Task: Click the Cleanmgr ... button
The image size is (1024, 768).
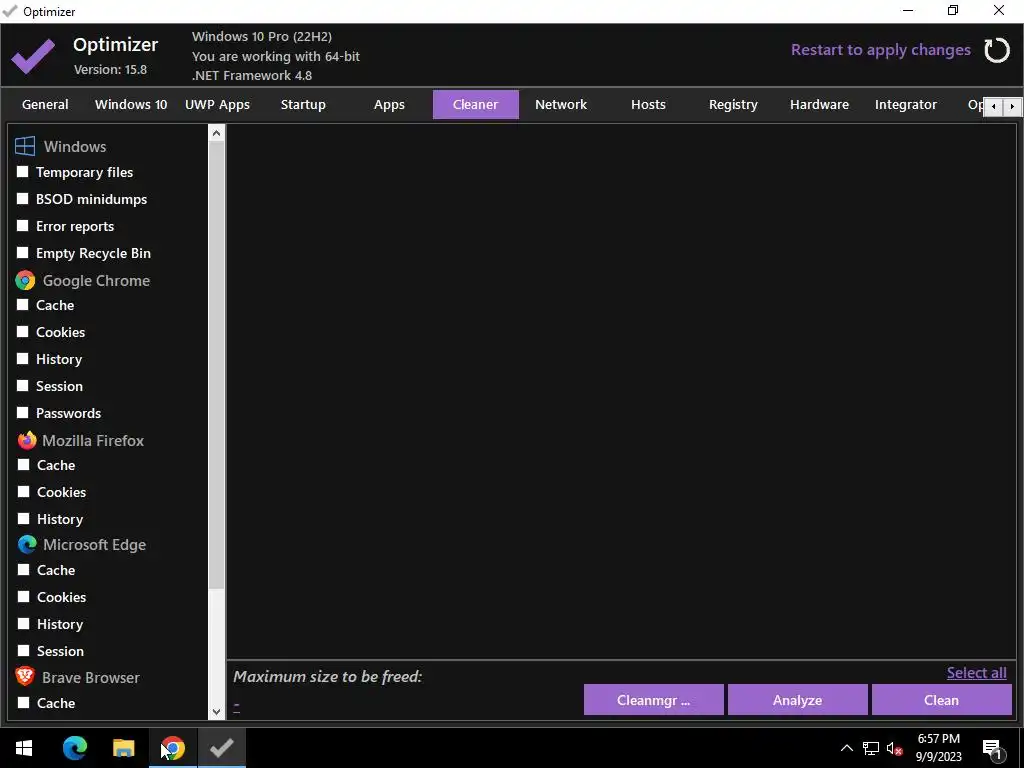Action: click(654, 700)
